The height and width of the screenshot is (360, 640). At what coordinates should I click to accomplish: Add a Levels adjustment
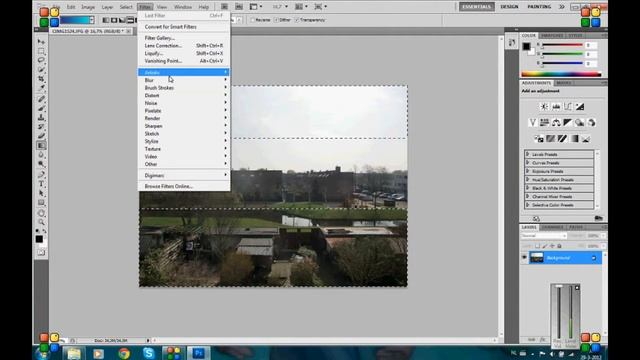[556, 107]
